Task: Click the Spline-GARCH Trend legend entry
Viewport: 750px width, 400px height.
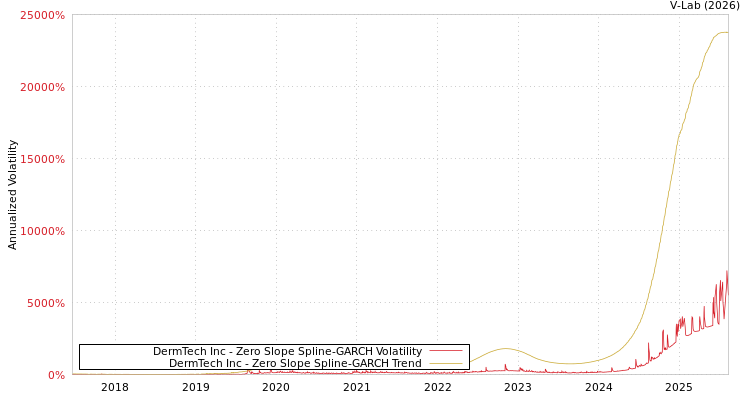Action: pos(296,363)
